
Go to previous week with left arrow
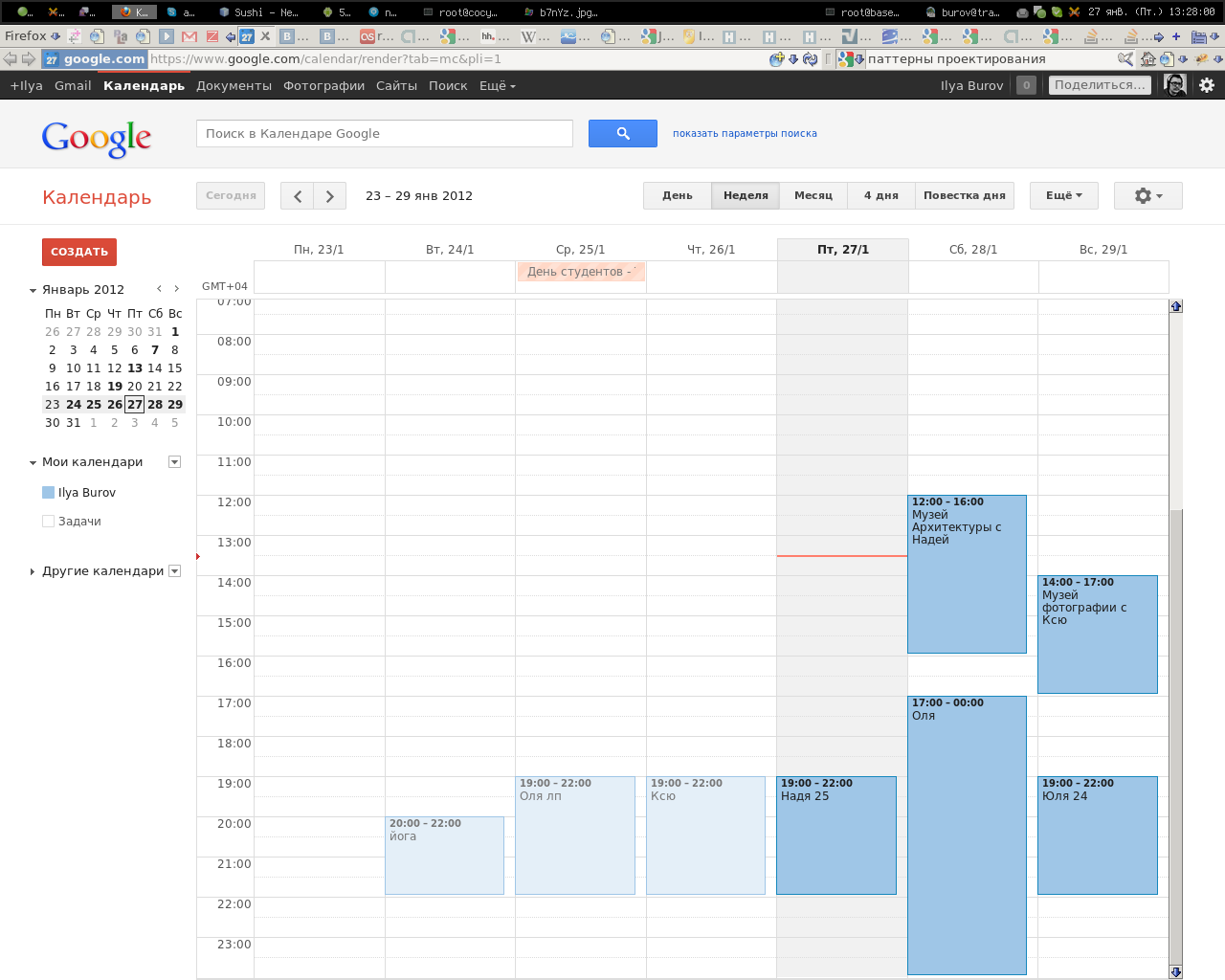[x=298, y=196]
